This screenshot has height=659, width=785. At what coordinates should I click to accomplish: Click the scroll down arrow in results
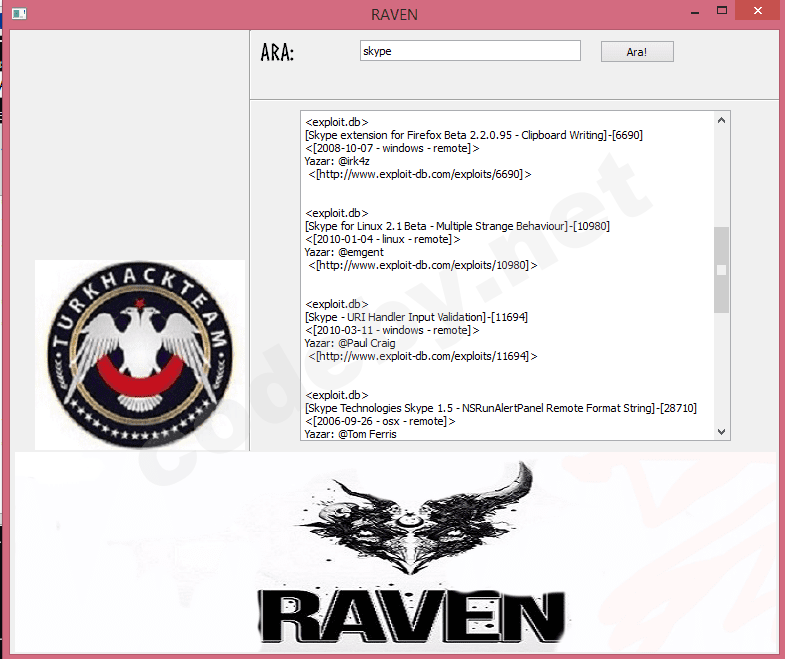pos(721,432)
